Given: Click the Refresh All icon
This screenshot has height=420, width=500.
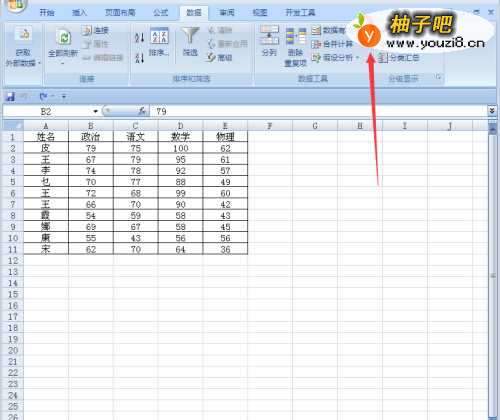Looking at the screenshot, I should pyautogui.click(x=63, y=37).
